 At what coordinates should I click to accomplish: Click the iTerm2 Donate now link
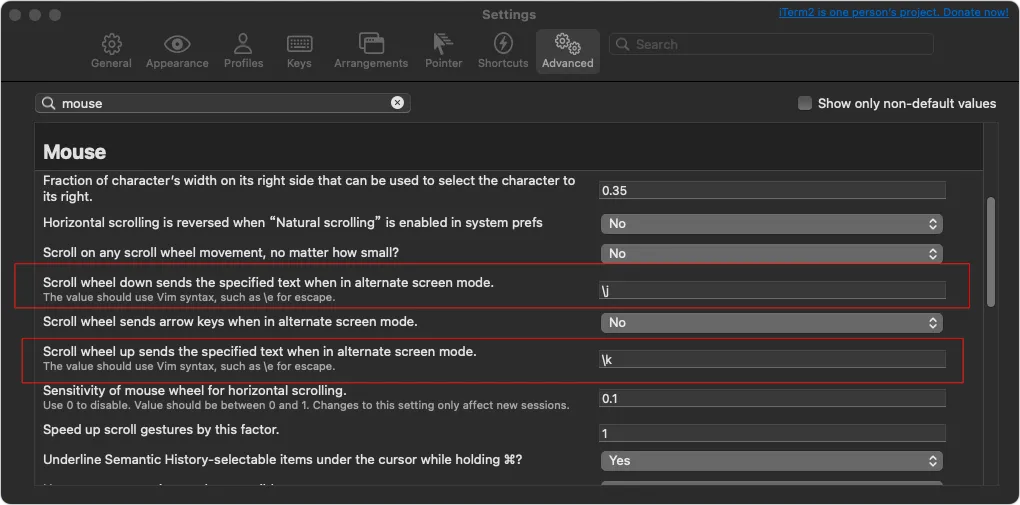[893, 12]
